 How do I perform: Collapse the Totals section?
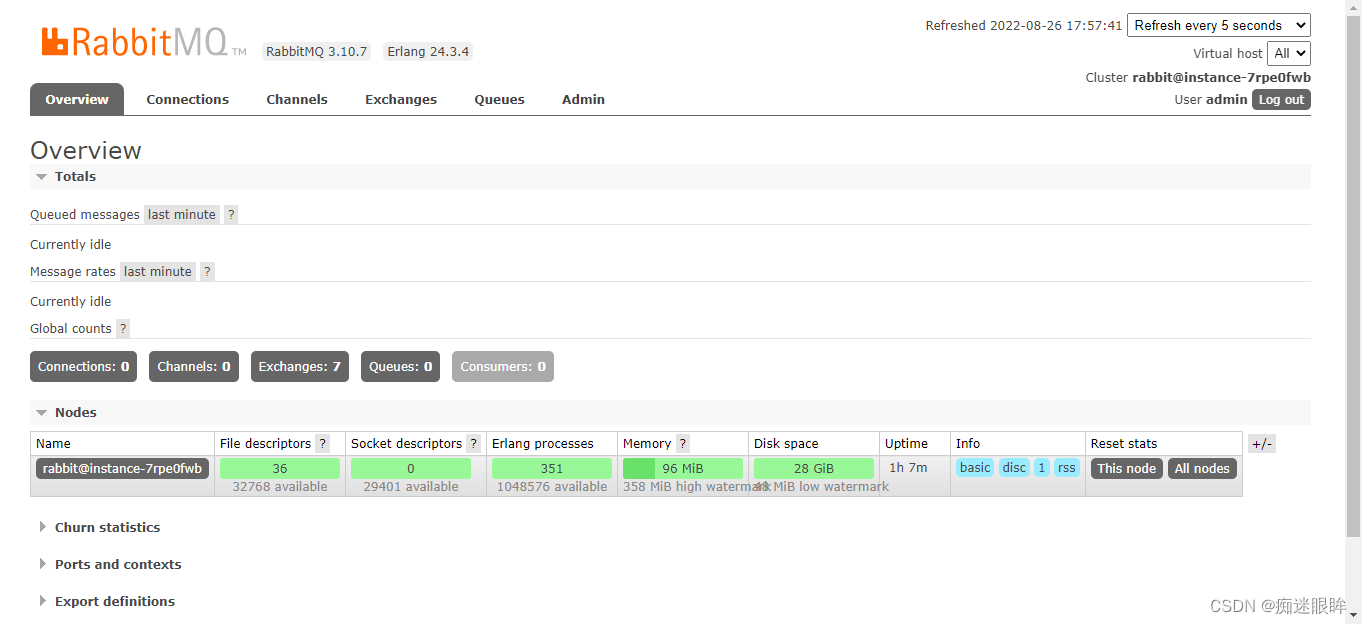coord(40,176)
